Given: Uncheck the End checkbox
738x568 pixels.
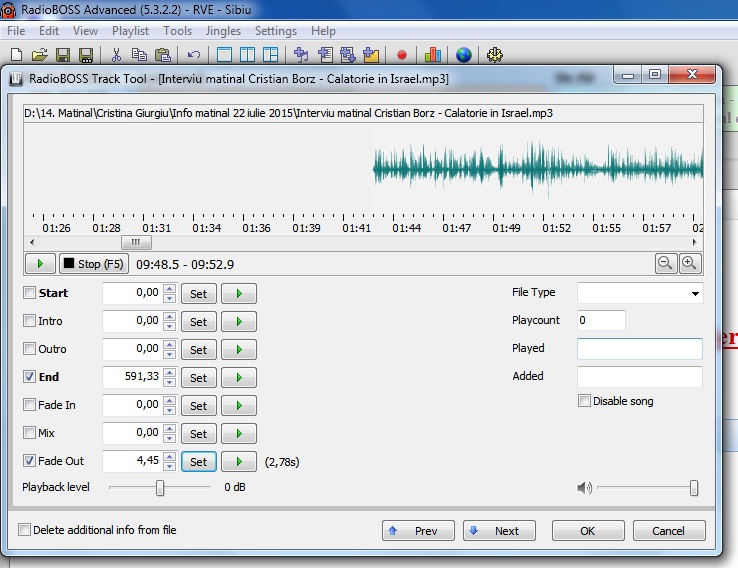Looking at the screenshot, I should pos(29,376).
